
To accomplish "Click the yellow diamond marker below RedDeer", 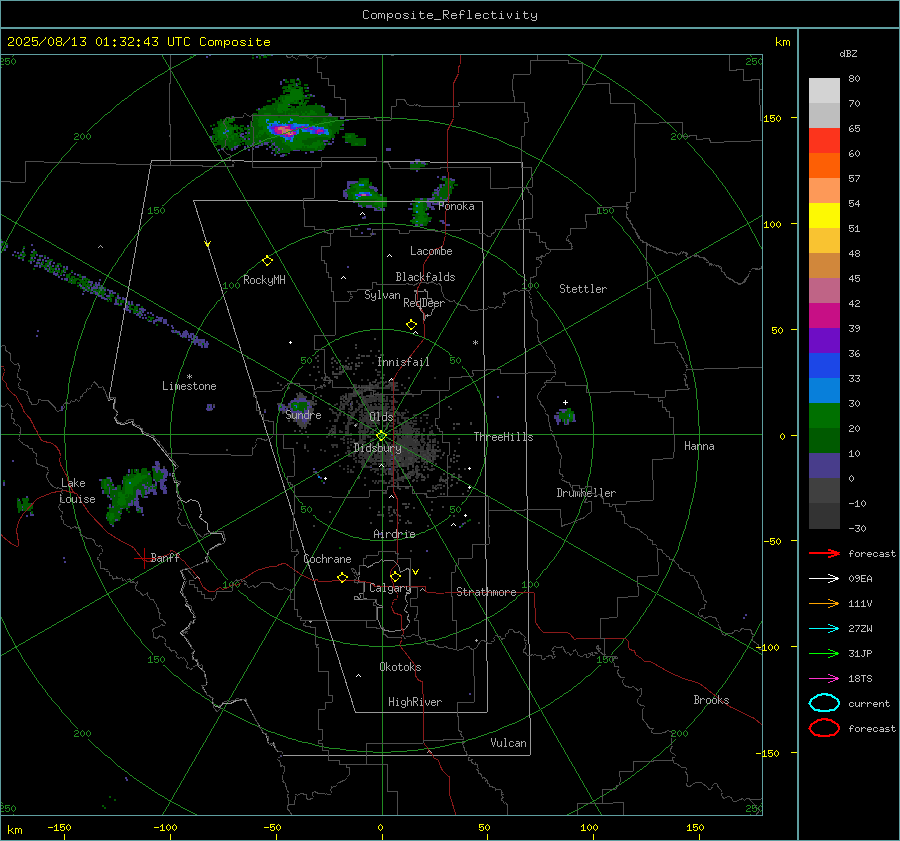I will tap(411, 325).
